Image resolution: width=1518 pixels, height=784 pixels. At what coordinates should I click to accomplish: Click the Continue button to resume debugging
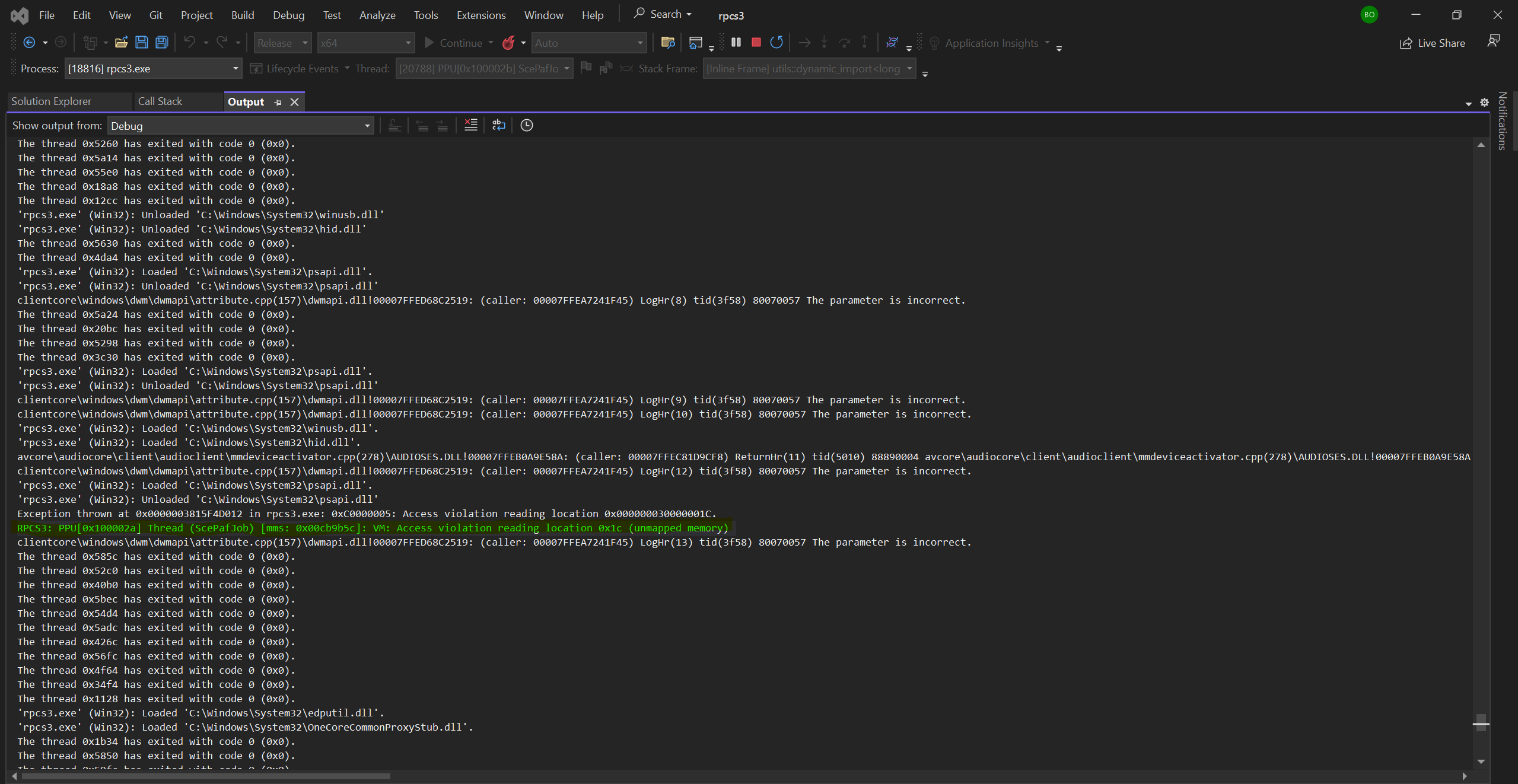pos(458,42)
